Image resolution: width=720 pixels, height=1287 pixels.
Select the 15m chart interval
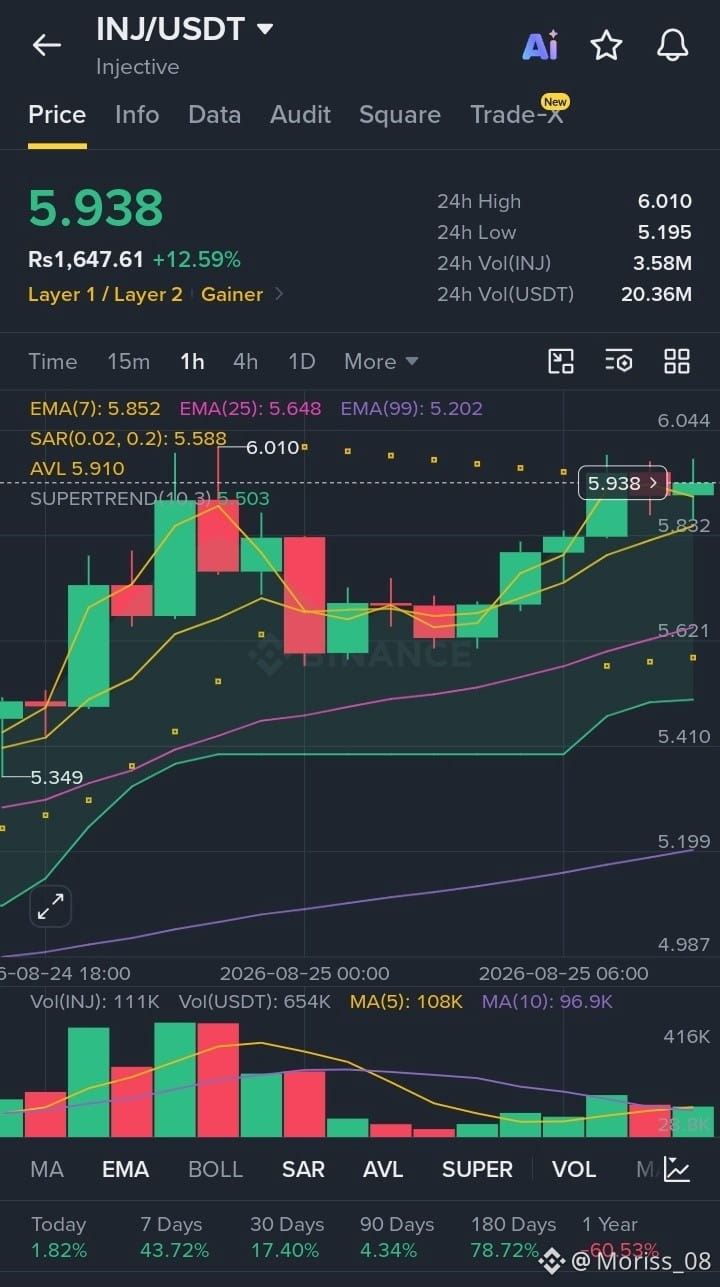128,361
